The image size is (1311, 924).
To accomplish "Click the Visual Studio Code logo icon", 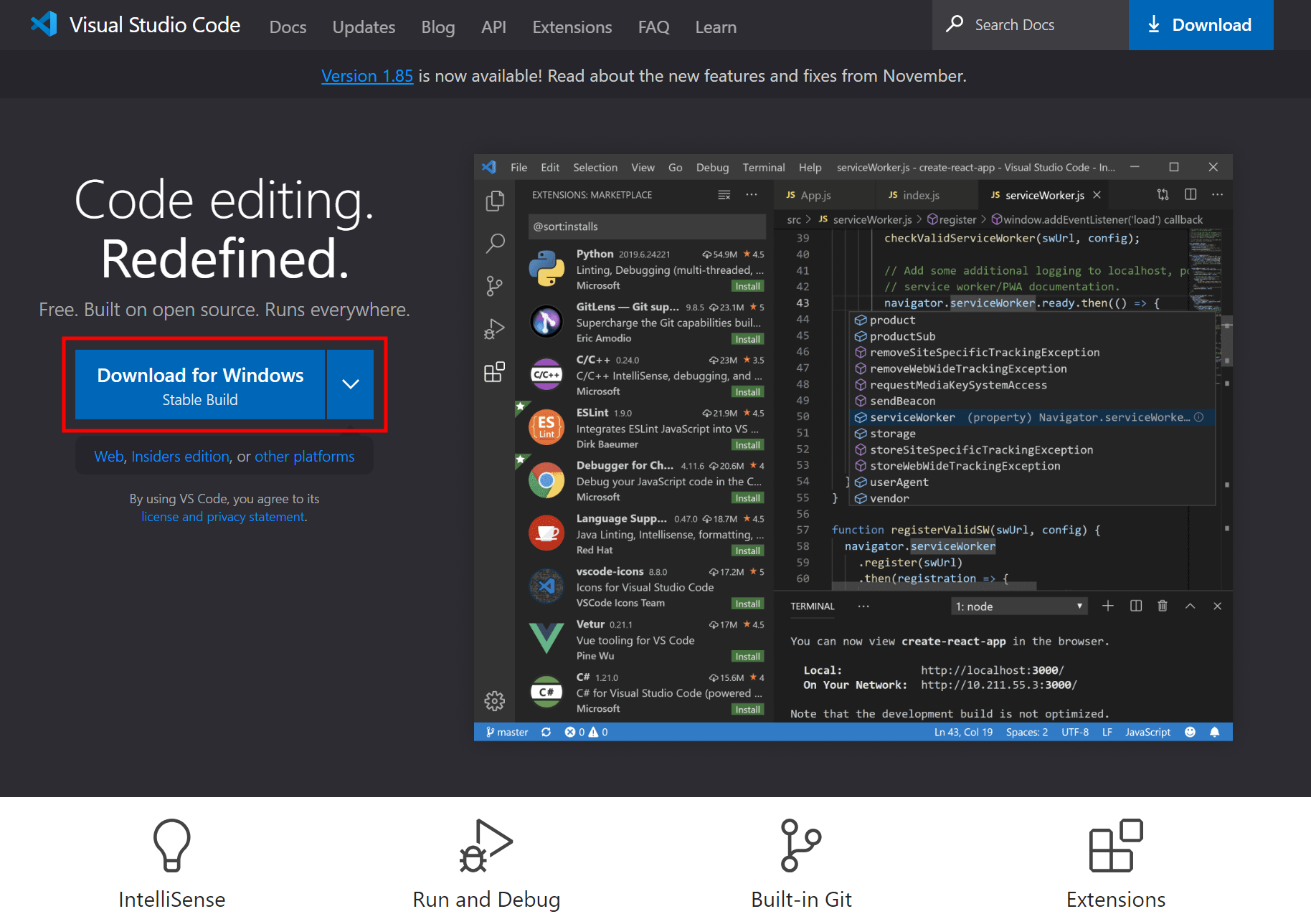I will (44, 24).
